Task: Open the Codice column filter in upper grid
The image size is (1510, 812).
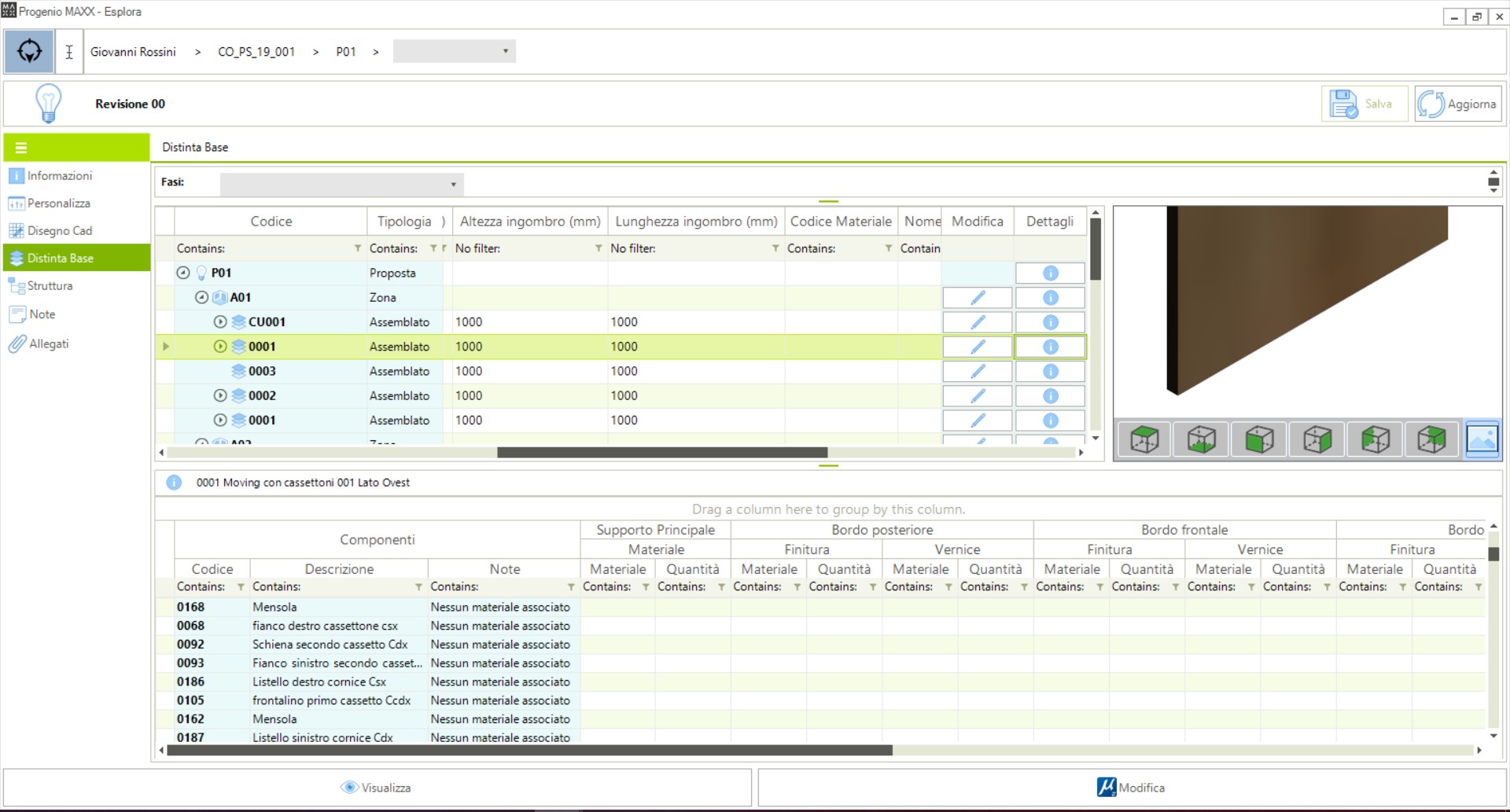Action: (357, 248)
